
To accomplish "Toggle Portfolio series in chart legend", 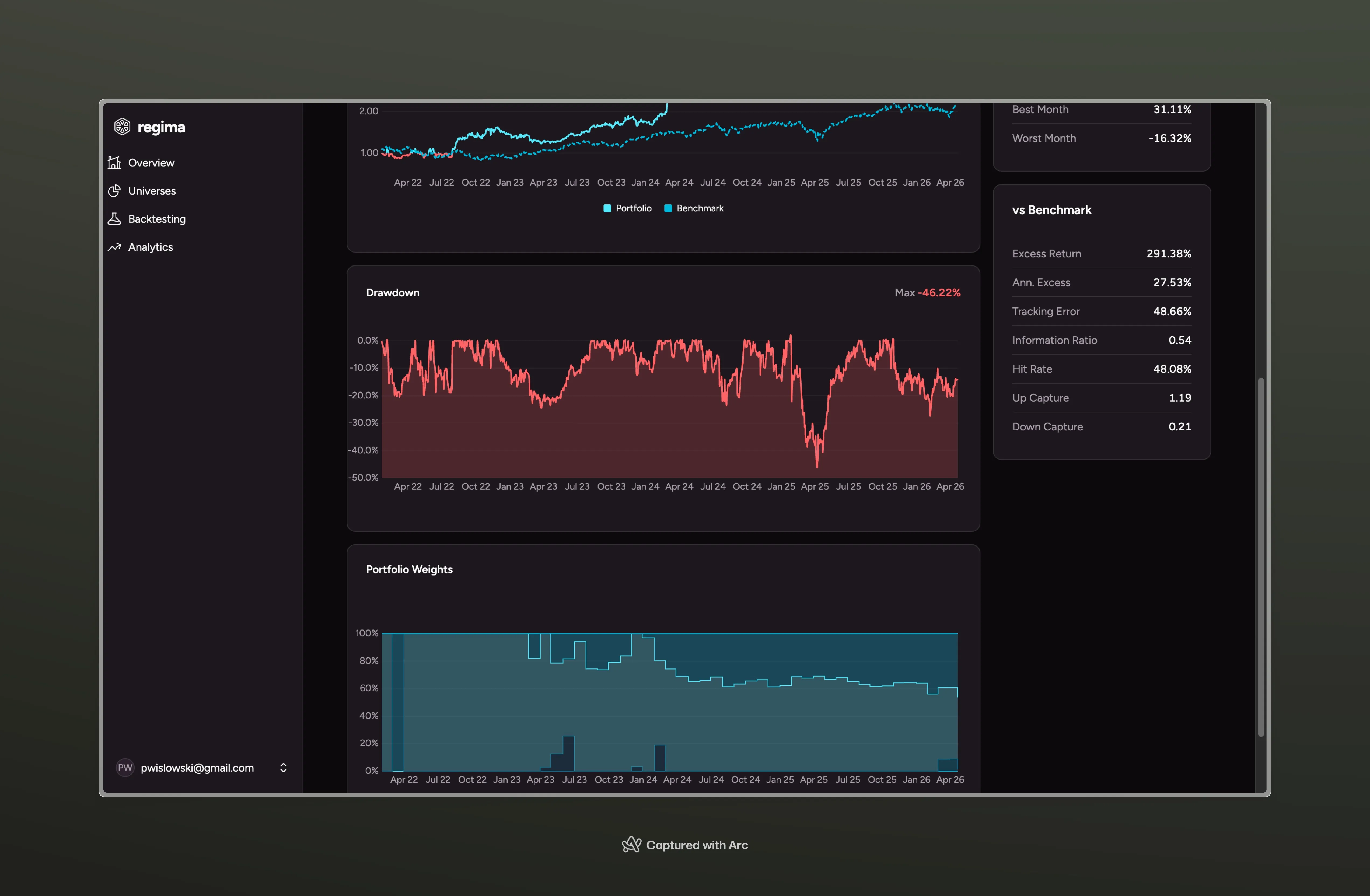I will pyautogui.click(x=633, y=208).
